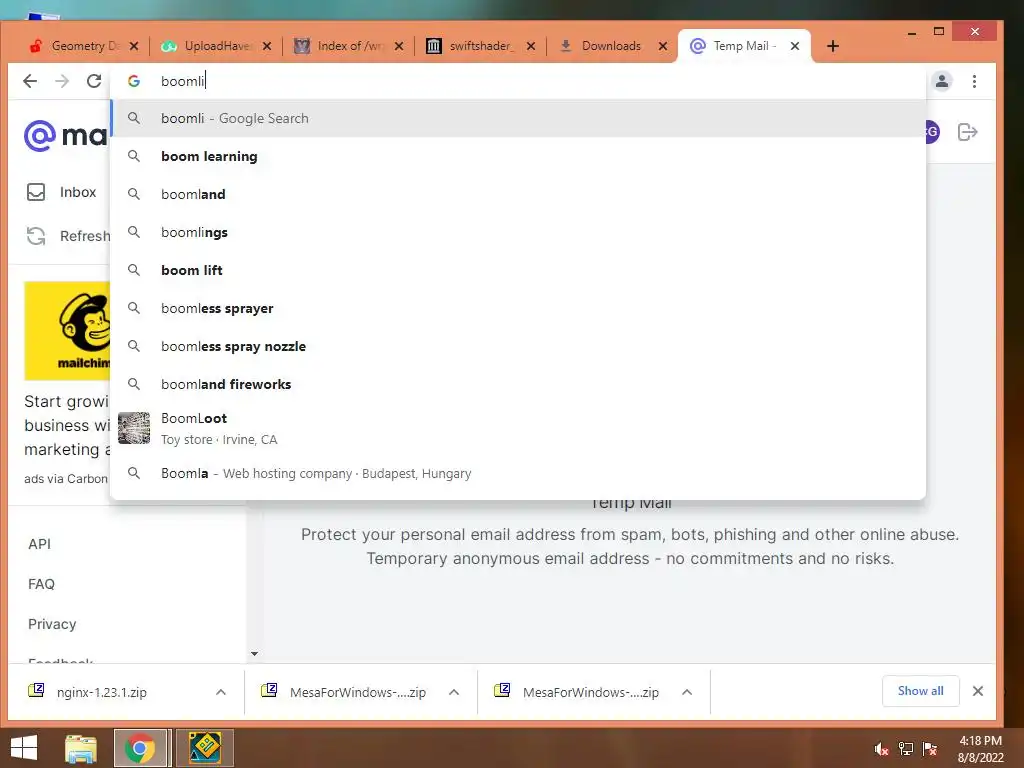Viewport: 1024px width, 768px height.
Task: Click the Inbox tray icon
Action: 36,192
